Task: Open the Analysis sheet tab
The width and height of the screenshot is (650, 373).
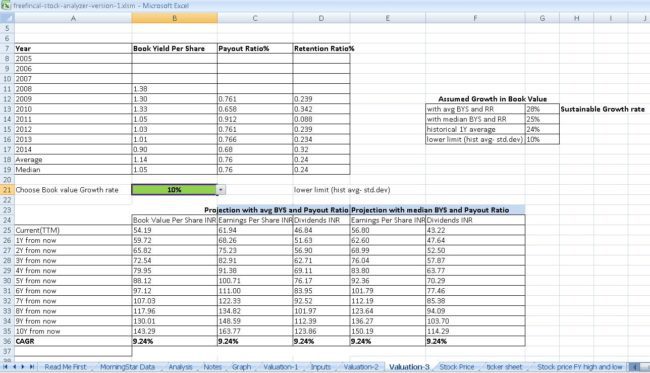Action: tap(180, 367)
